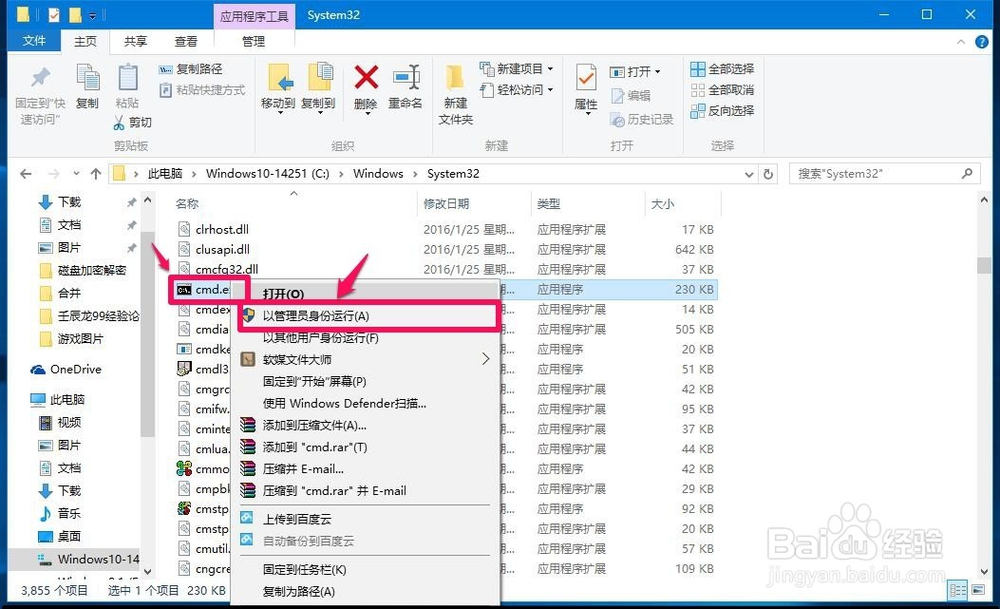
Task: Open the recent locations dropdown arrow
Action: pos(76,173)
